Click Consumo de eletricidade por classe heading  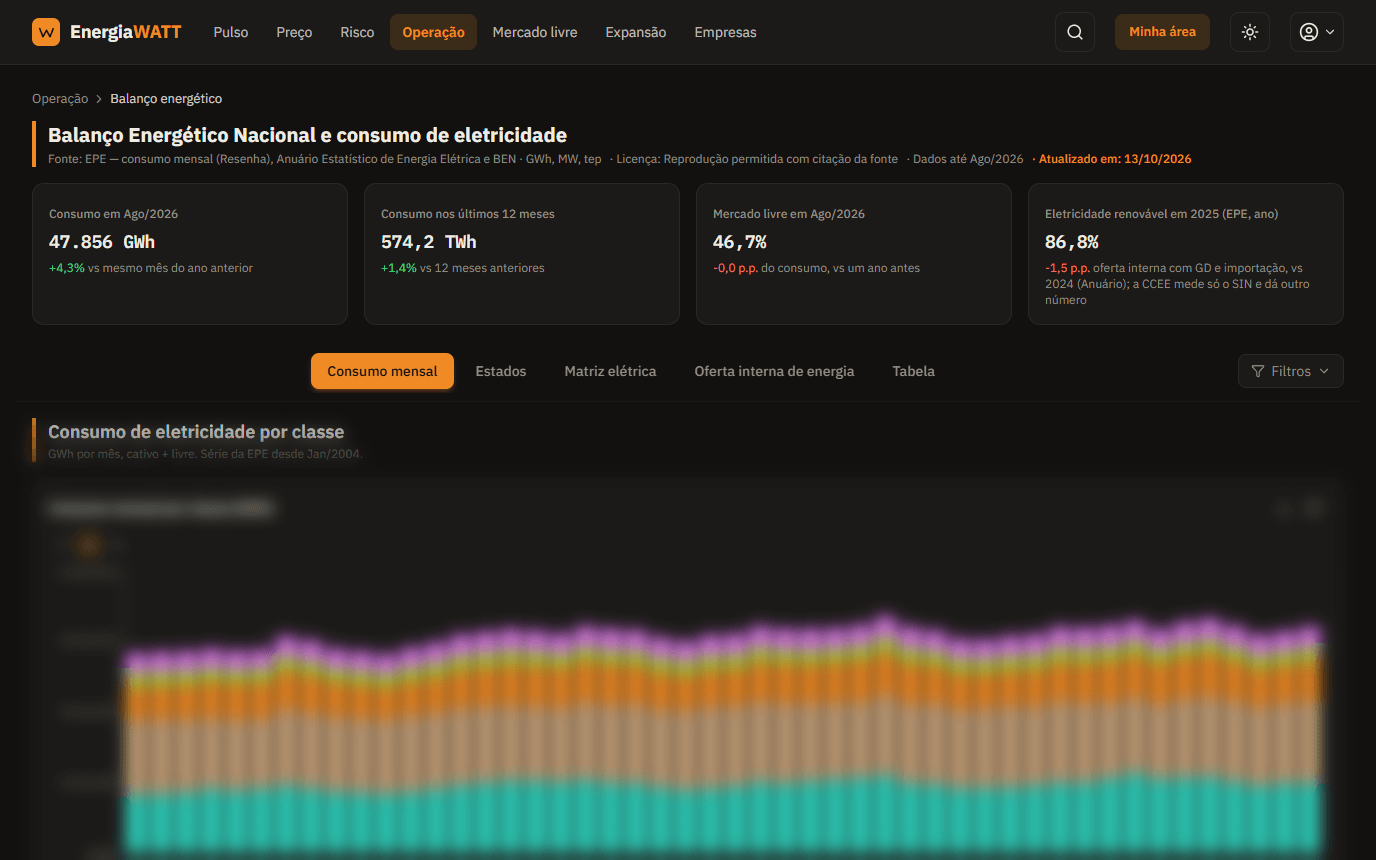(196, 432)
